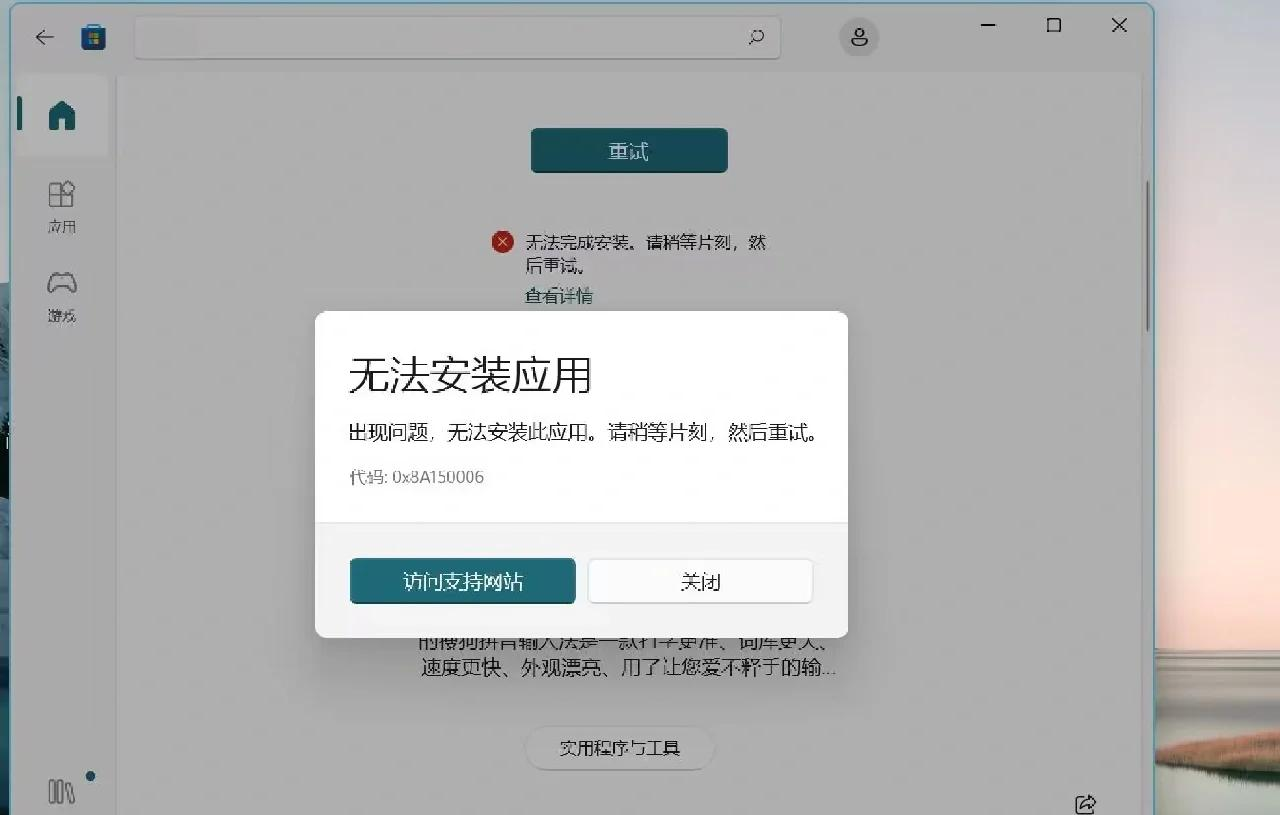The width and height of the screenshot is (1280, 815).
Task: Click the 无法安装应用 dialog title
Action: (x=470, y=375)
